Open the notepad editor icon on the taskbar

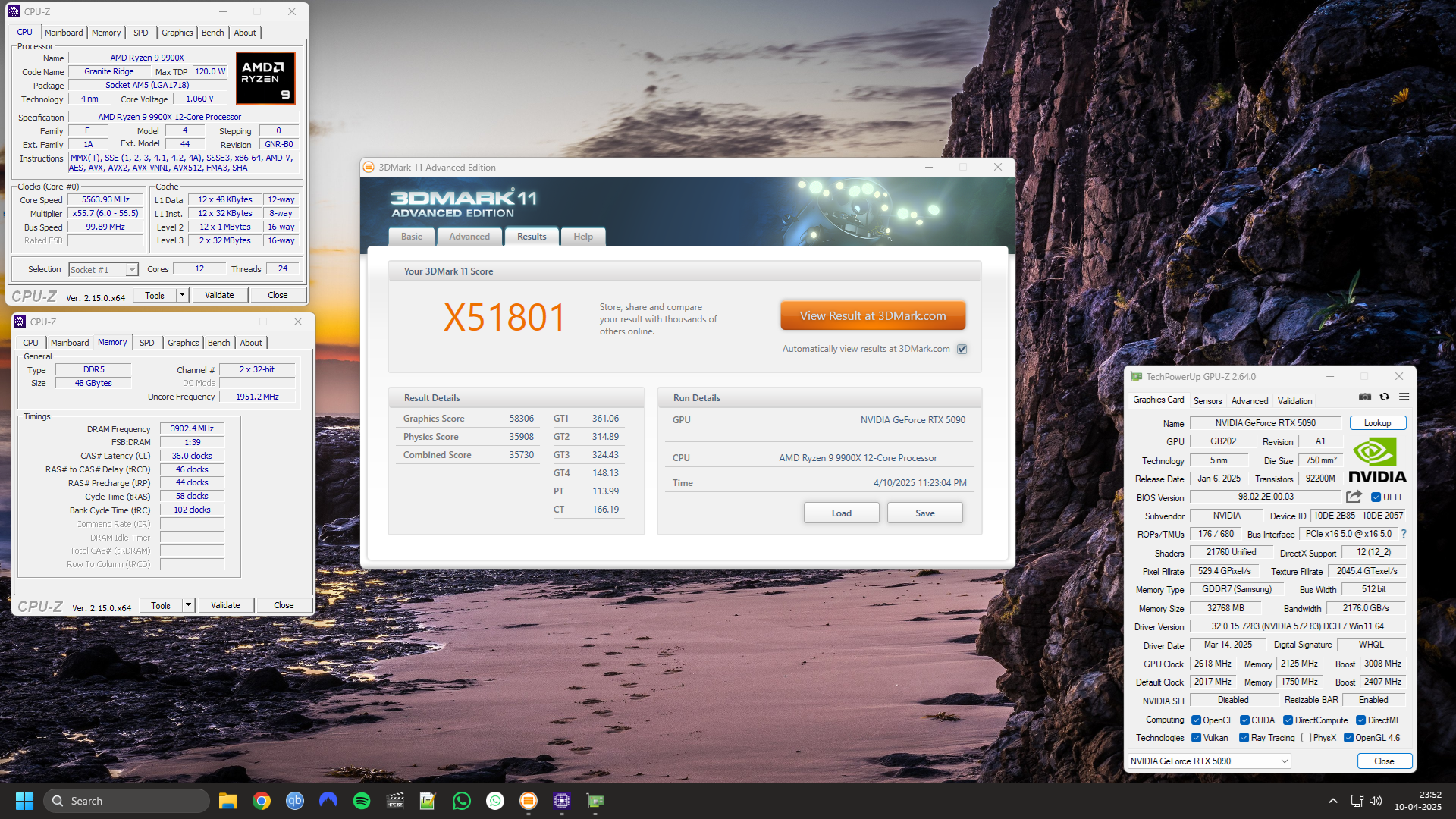pos(428,801)
